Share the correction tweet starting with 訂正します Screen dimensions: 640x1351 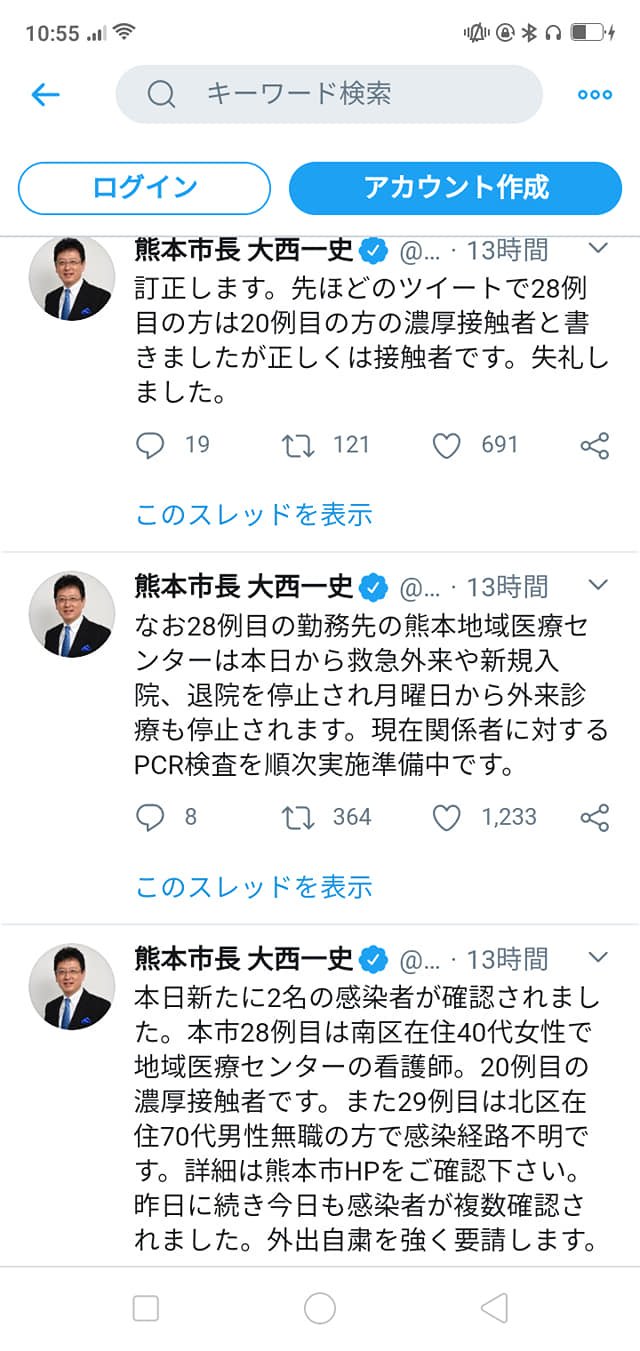(x=594, y=445)
